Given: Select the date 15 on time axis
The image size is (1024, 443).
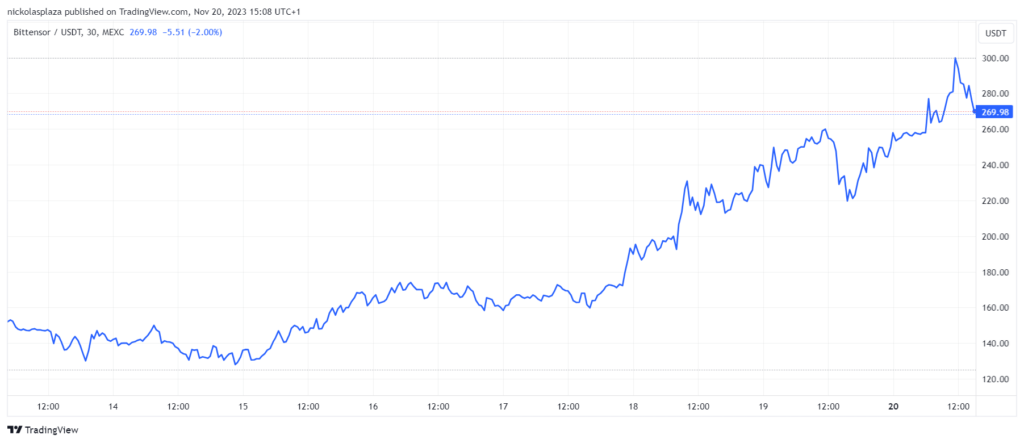Looking at the screenshot, I should click(x=243, y=406).
